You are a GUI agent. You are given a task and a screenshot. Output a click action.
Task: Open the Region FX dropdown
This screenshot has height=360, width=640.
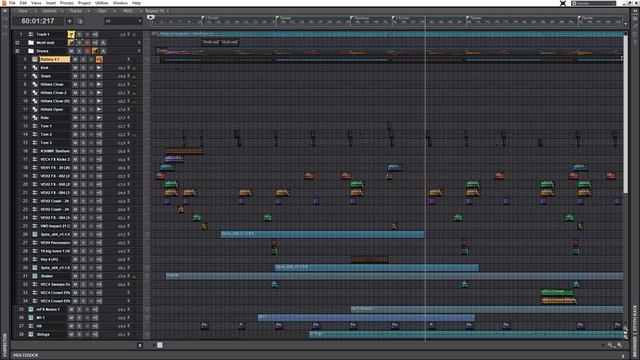point(157,11)
